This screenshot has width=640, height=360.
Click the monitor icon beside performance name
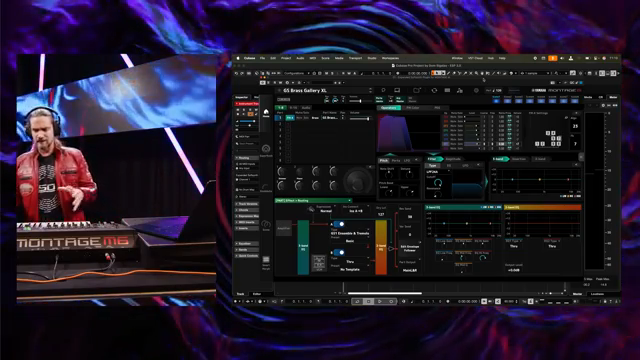point(397,90)
